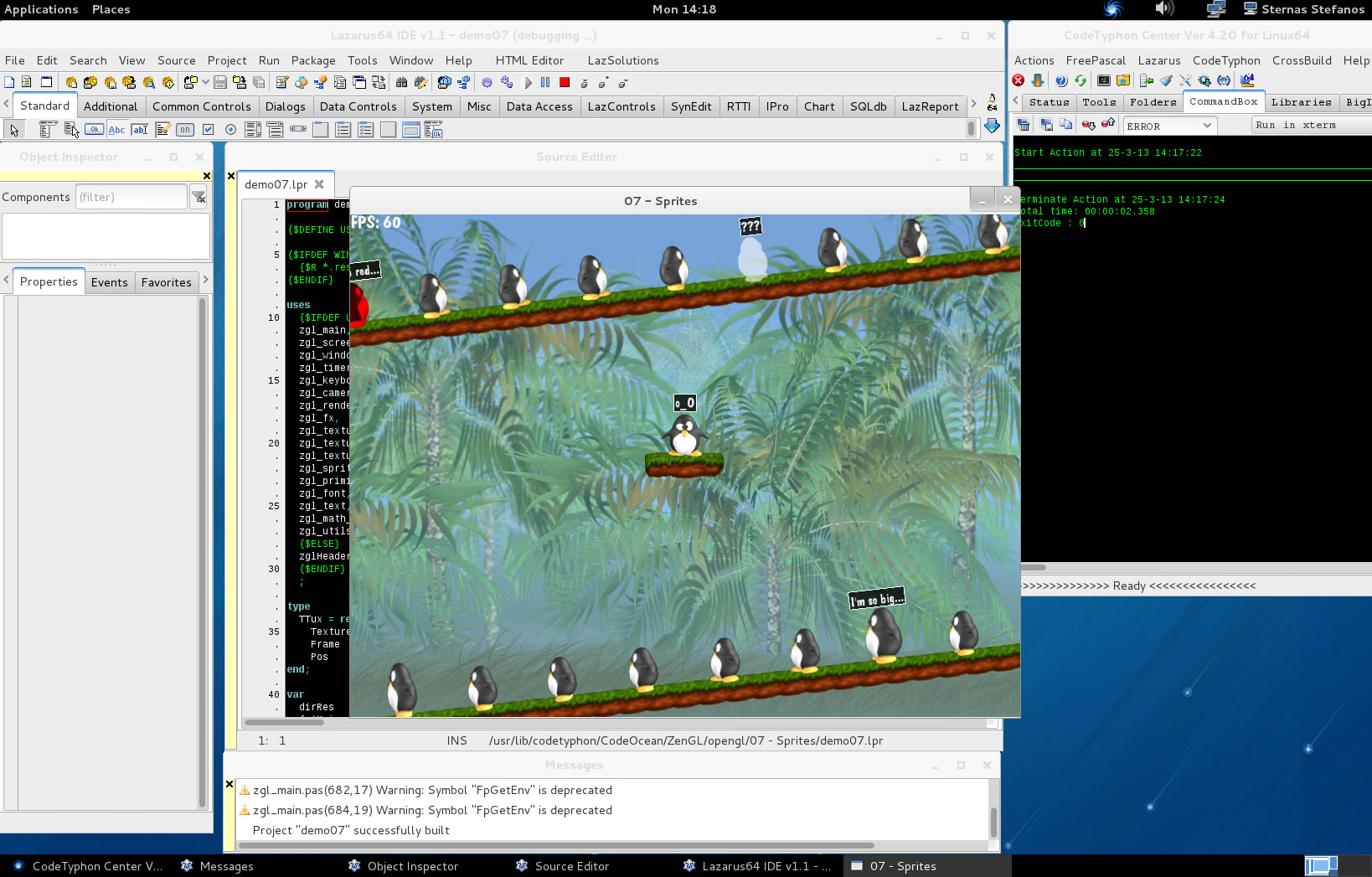Pick the TButton 'Ok' component icon
This screenshot has width=1372, height=877.
tap(94, 129)
